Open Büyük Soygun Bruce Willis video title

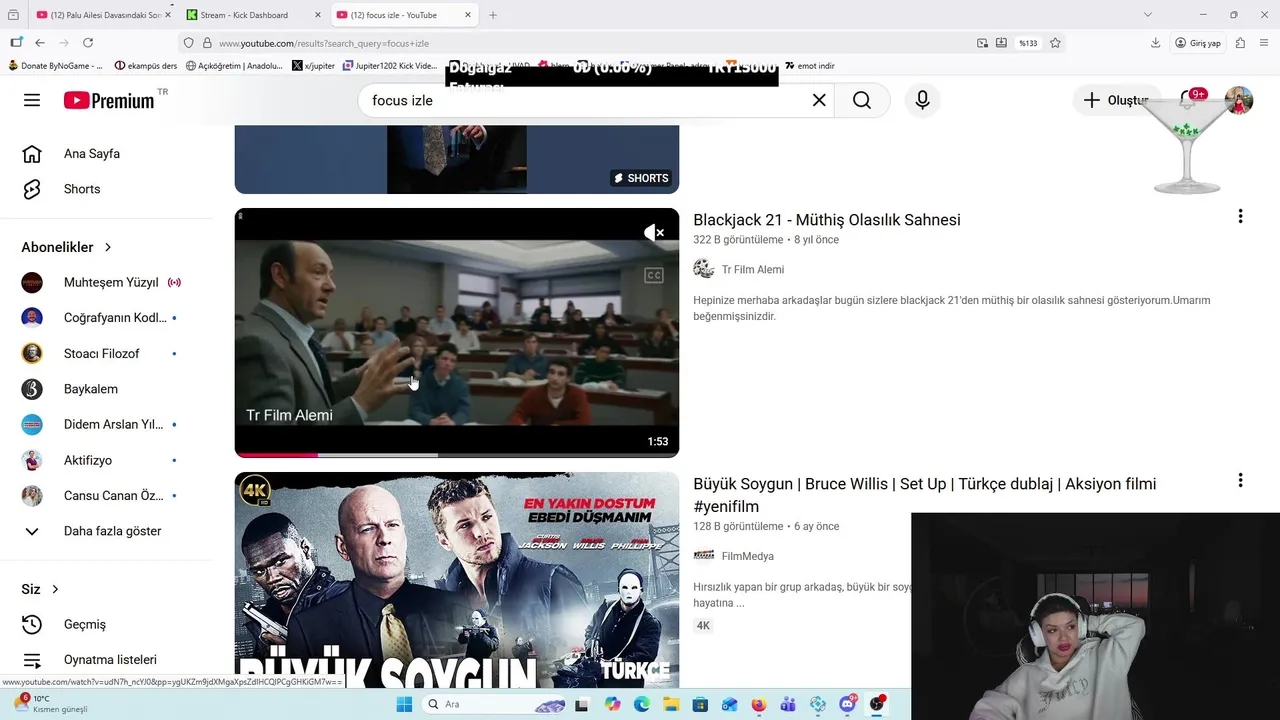pos(925,495)
